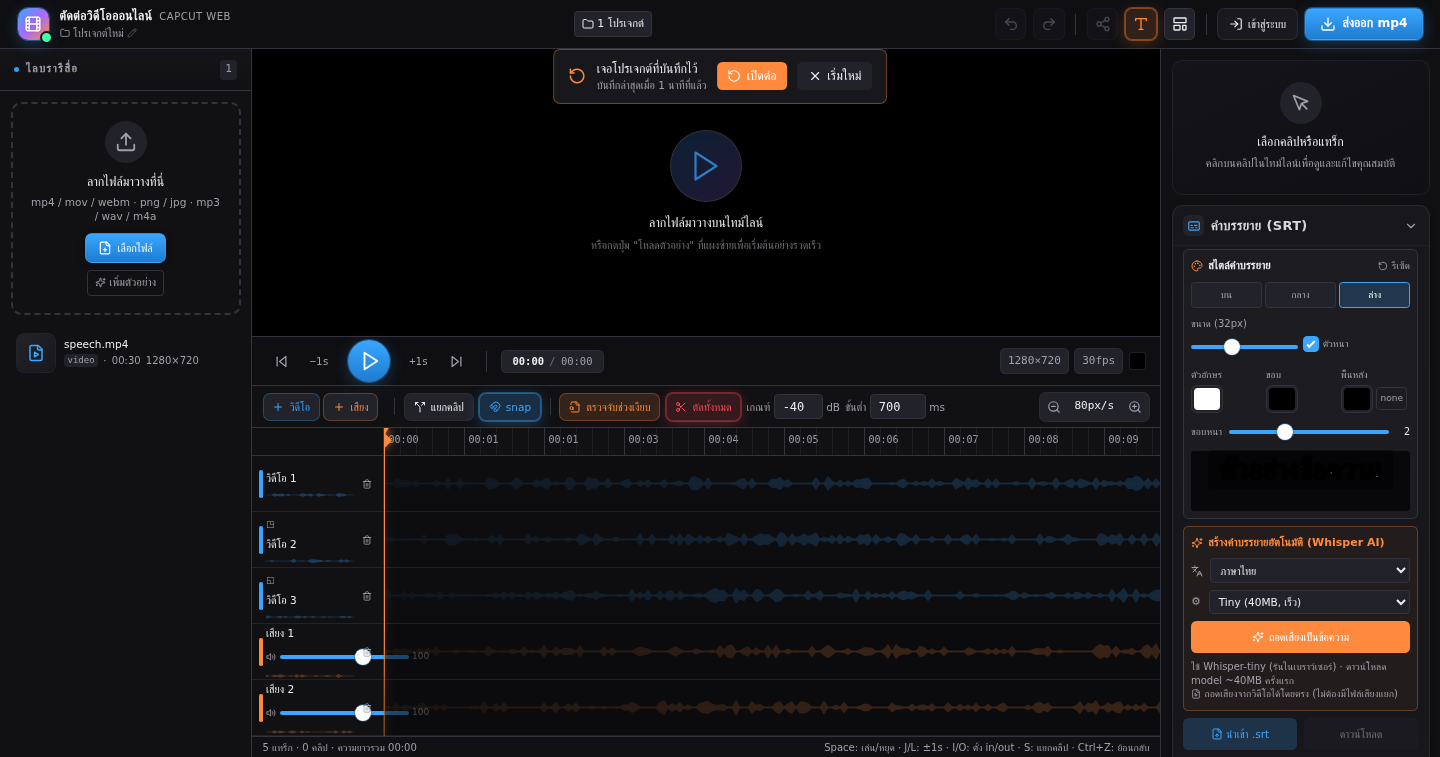This screenshot has width=1440, height=757.
Task: Click the undo arrow icon
Action: click(1010, 24)
